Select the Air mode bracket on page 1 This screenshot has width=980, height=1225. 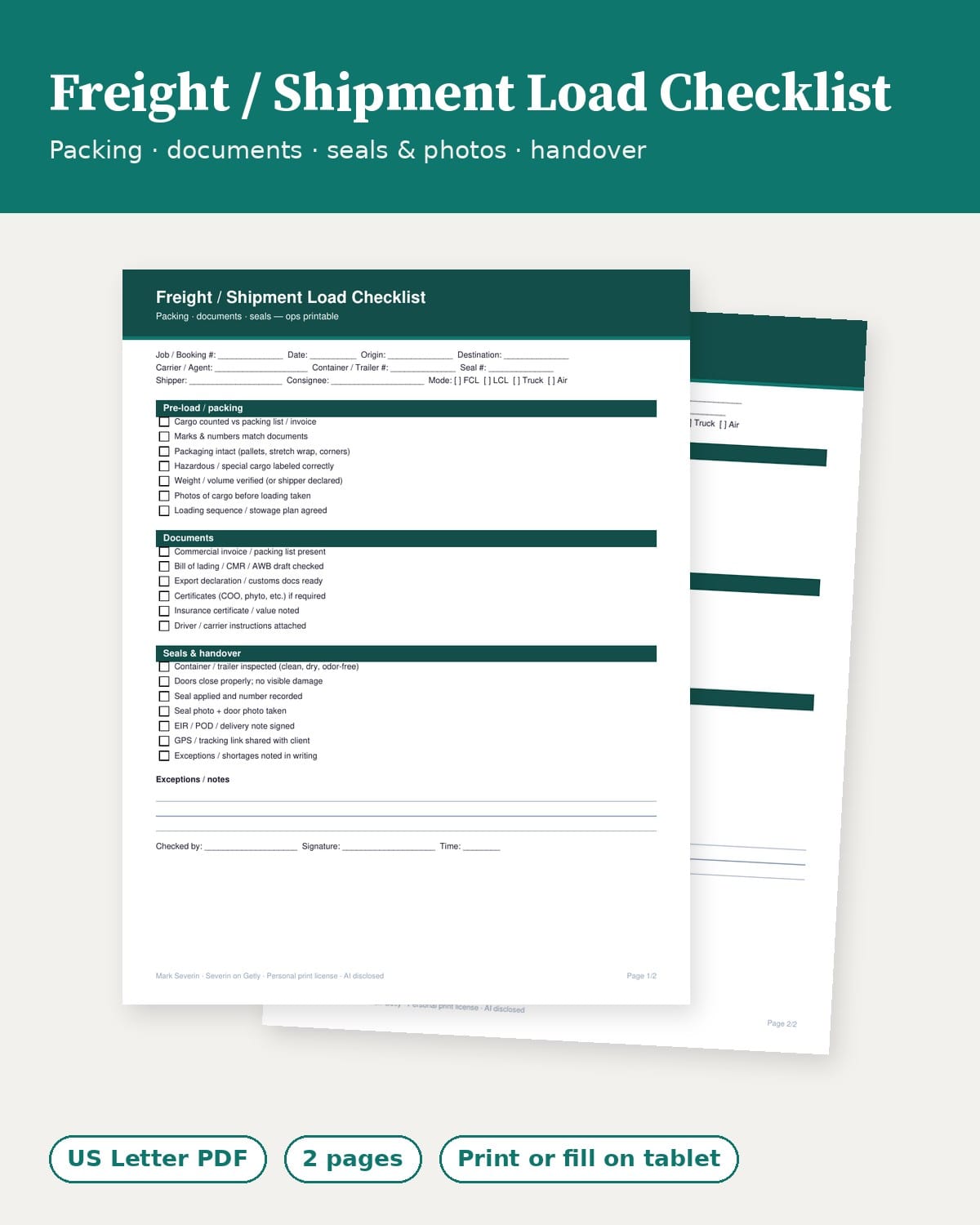[x=551, y=381]
